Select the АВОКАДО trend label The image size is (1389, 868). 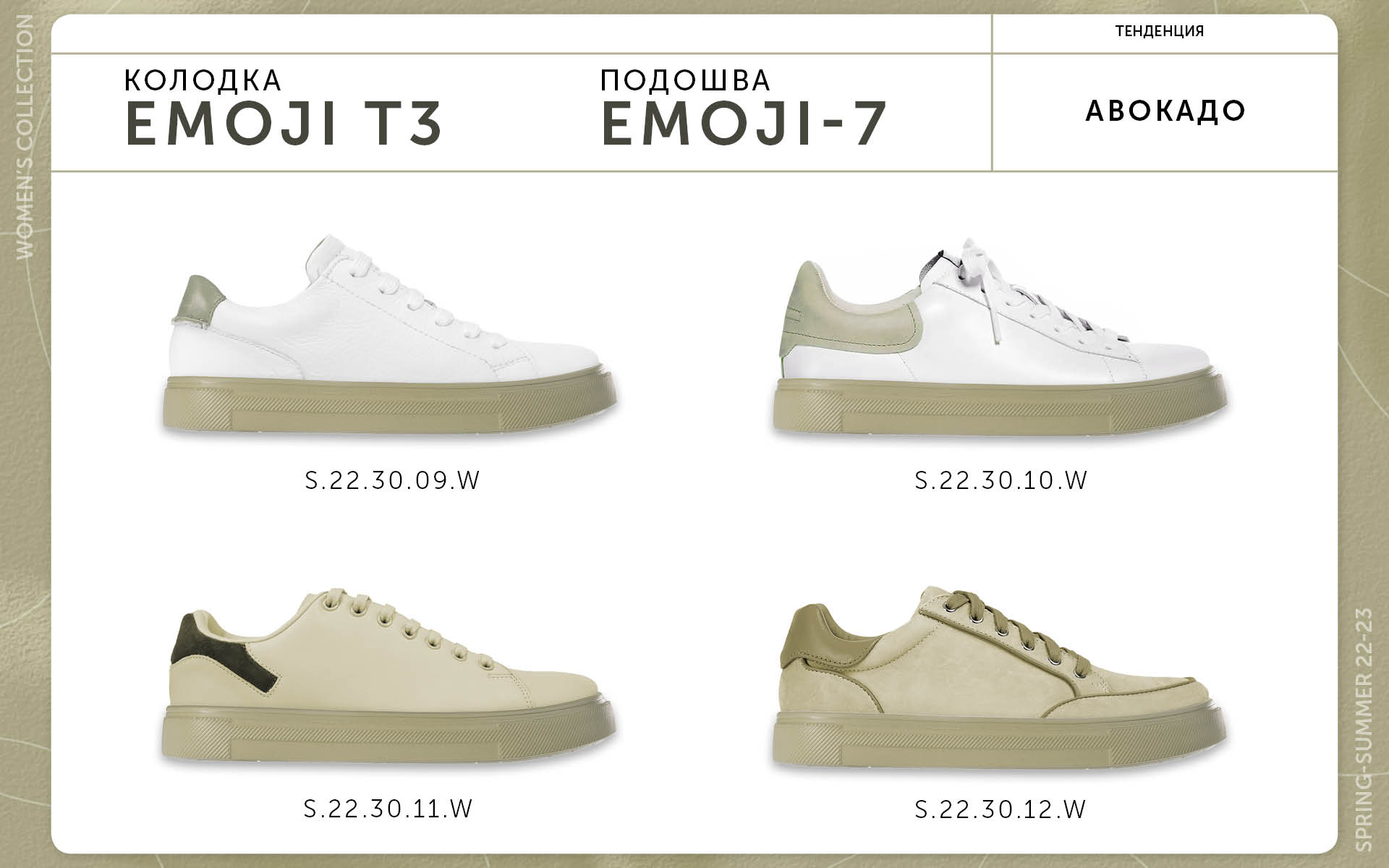(x=1165, y=111)
